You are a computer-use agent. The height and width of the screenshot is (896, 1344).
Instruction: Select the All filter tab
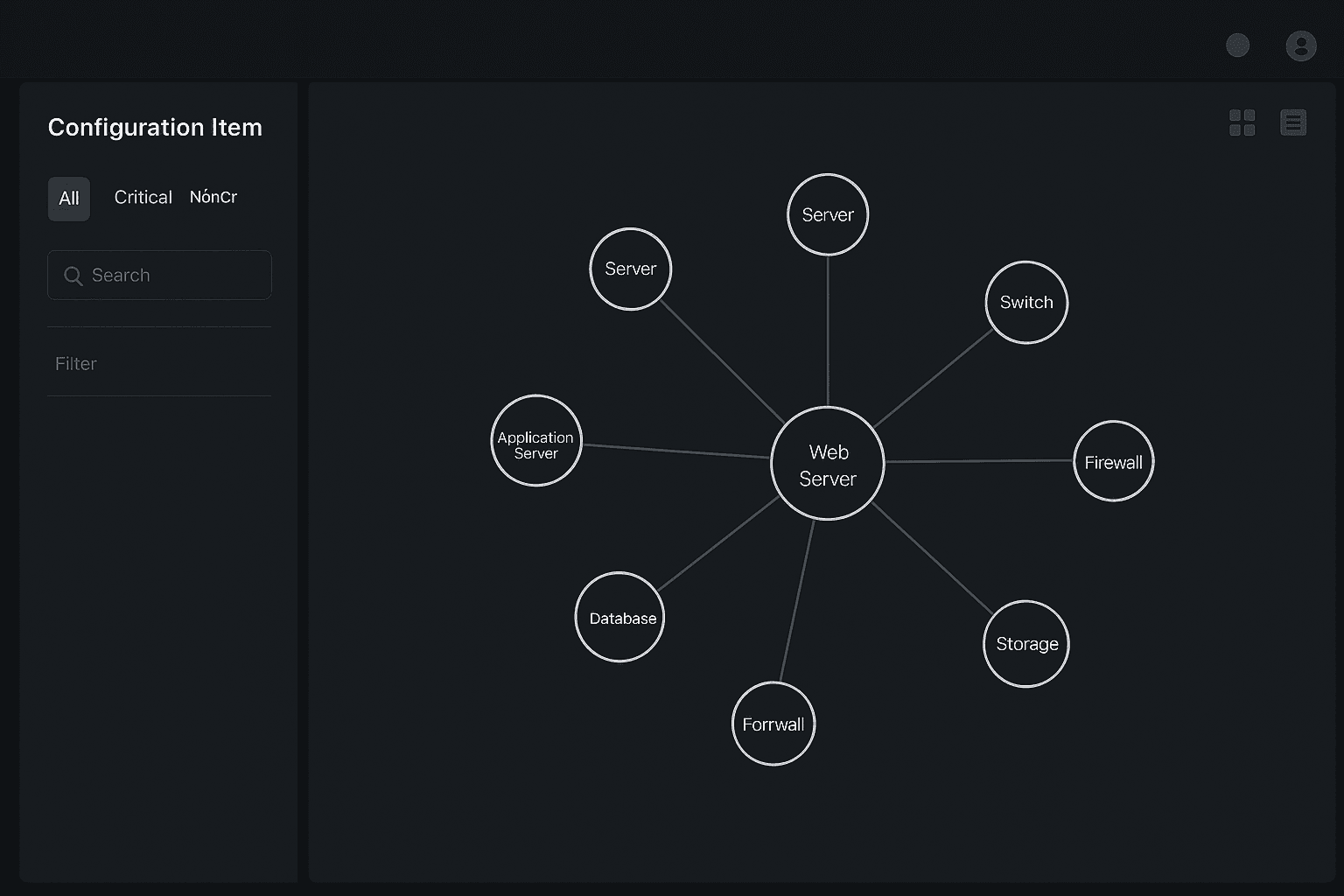(x=69, y=199)
